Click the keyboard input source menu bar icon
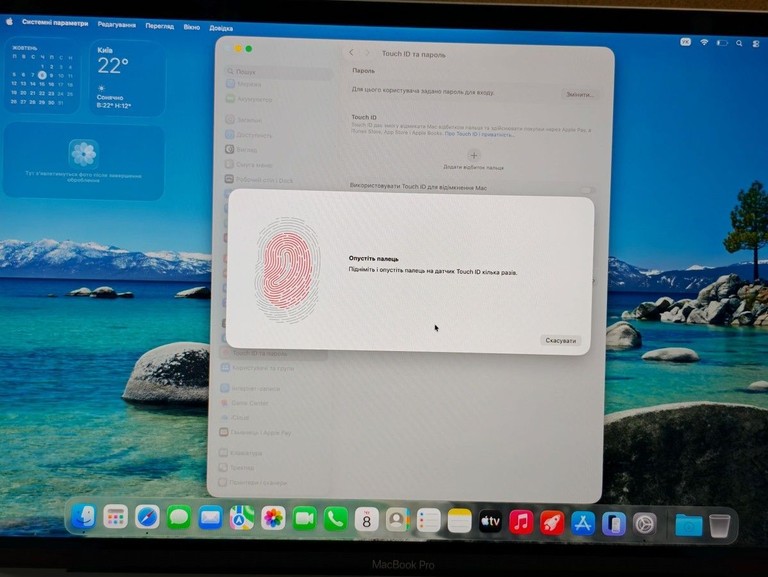This screenshot has width=768, height=577. 686,42
